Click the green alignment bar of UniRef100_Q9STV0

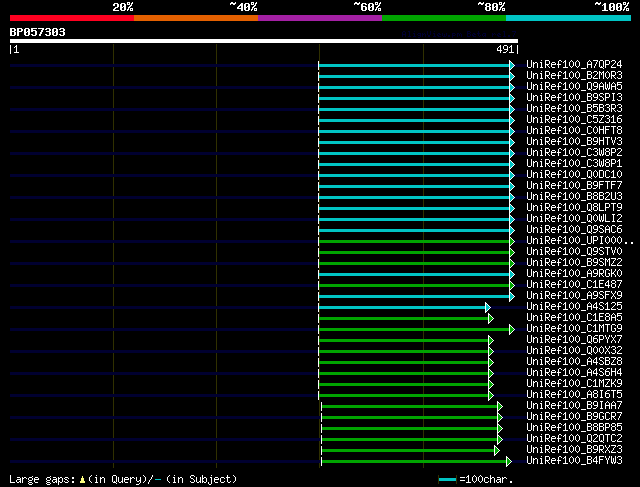tap(414, 252)
